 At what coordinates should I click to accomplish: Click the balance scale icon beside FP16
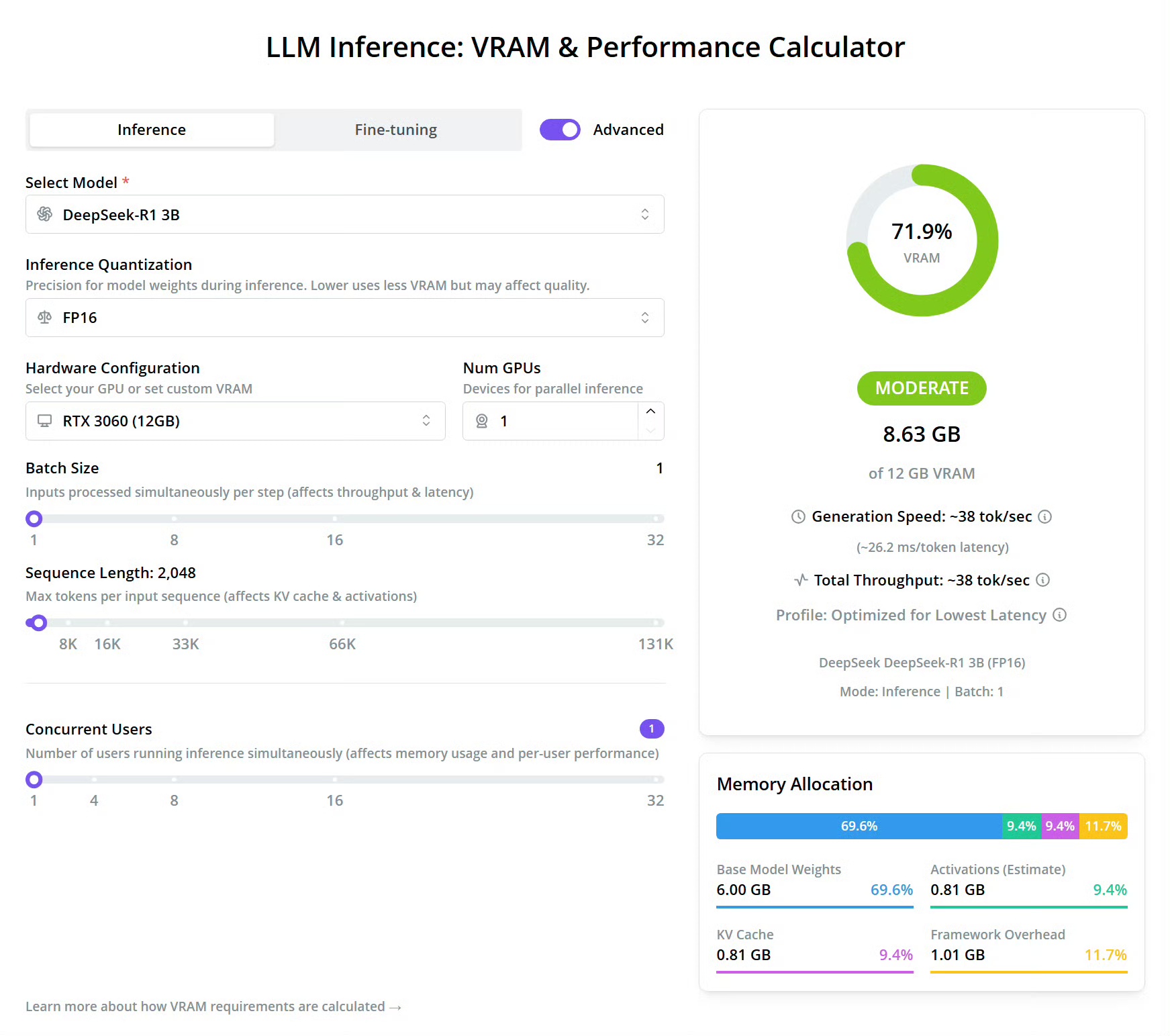pyautogui.click(x=44, y=317)
